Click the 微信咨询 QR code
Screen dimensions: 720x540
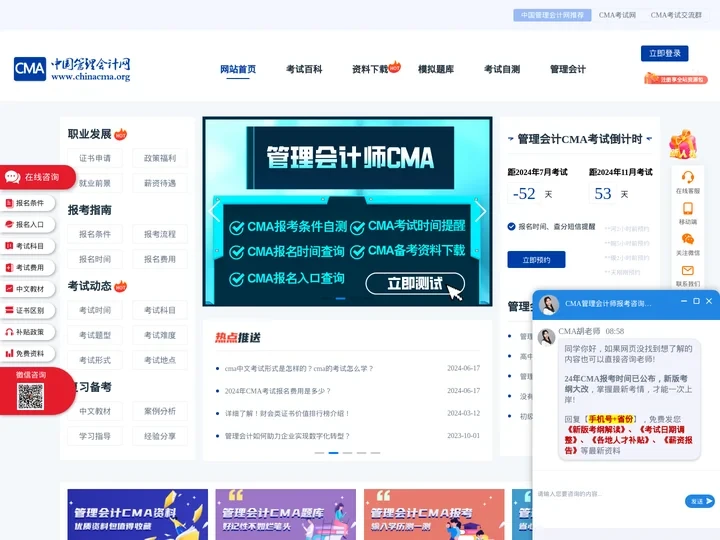30,396
